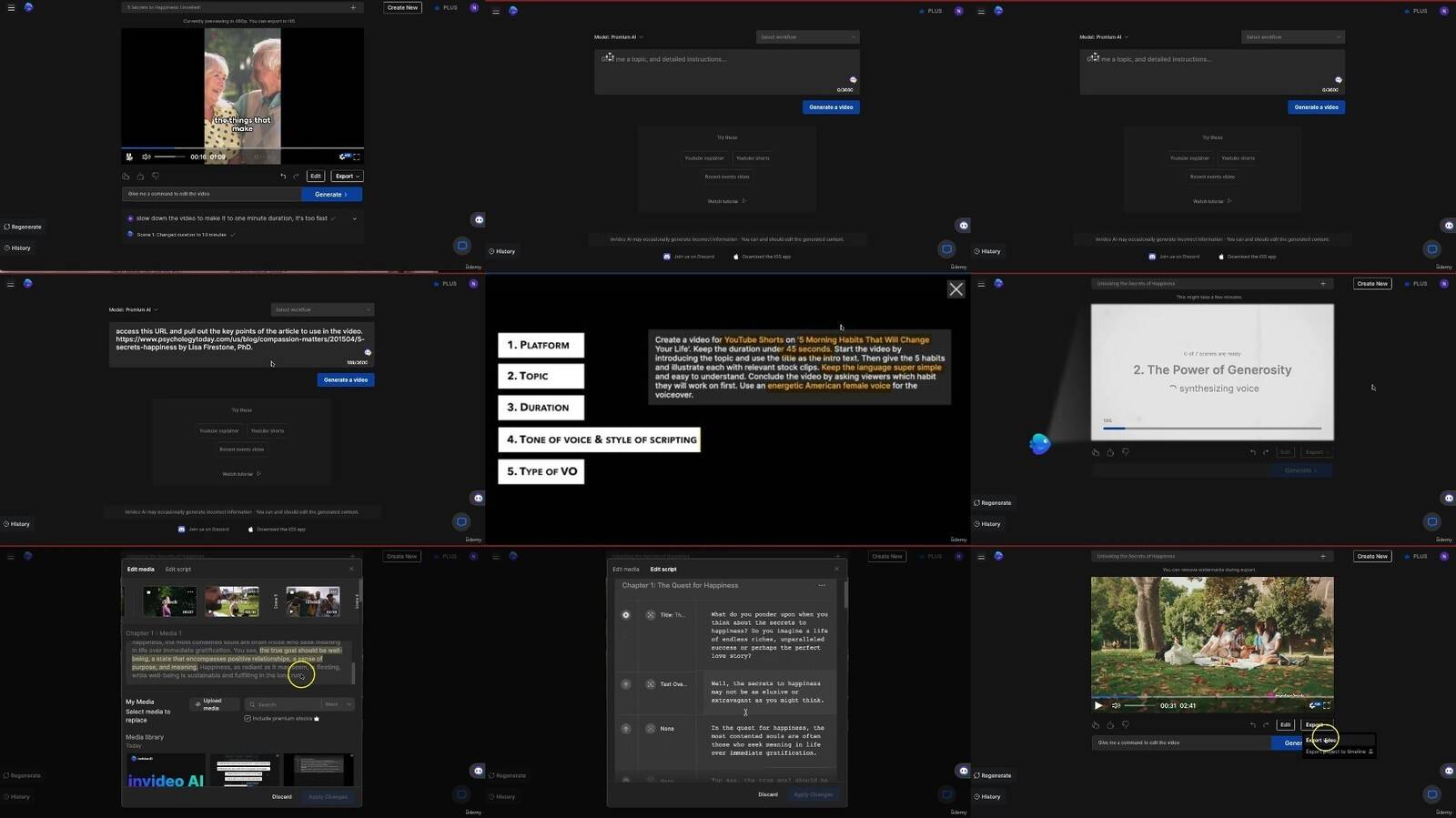1456x818 pixels.
Task: Switch to Edit media tab in script editor
Action: point(625,570)
